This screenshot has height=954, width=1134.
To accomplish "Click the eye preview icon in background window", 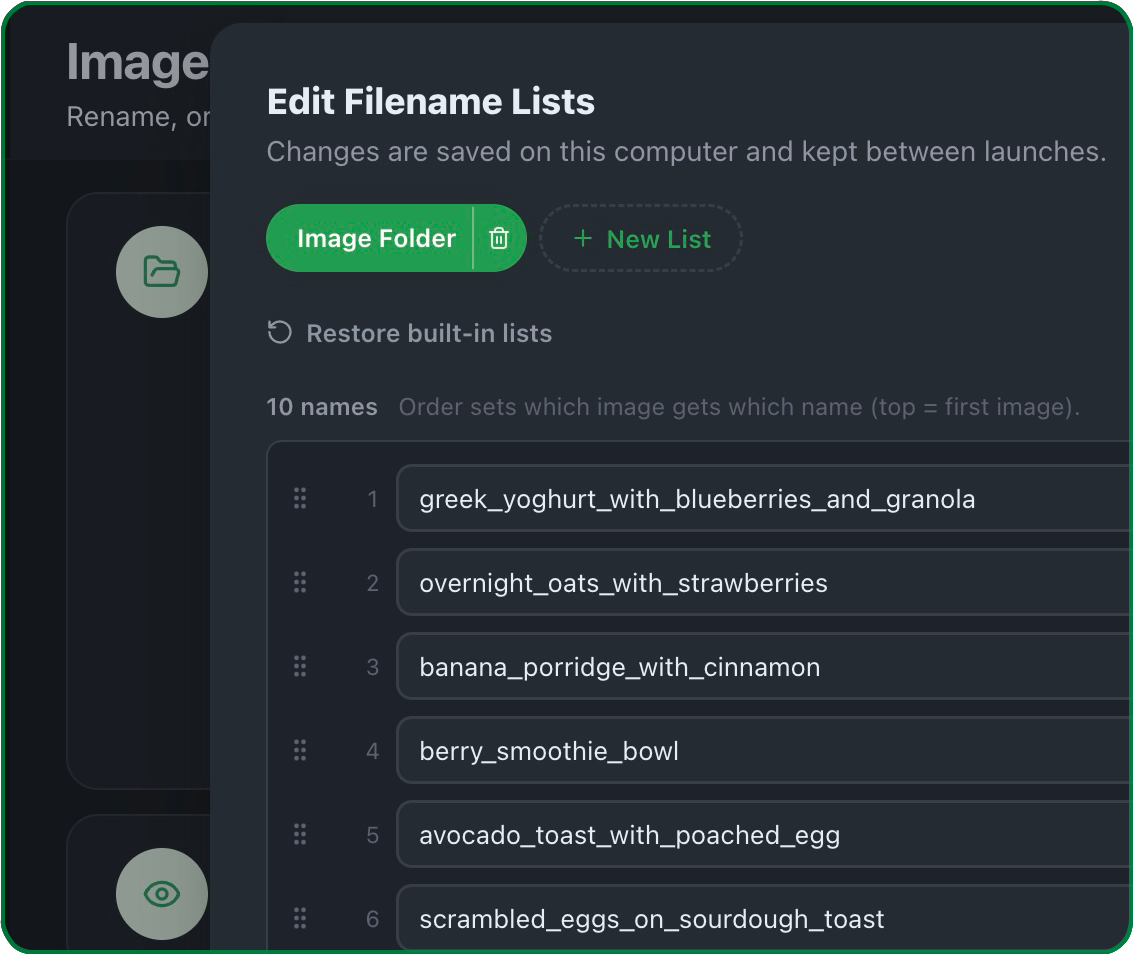I will [162, 894].
